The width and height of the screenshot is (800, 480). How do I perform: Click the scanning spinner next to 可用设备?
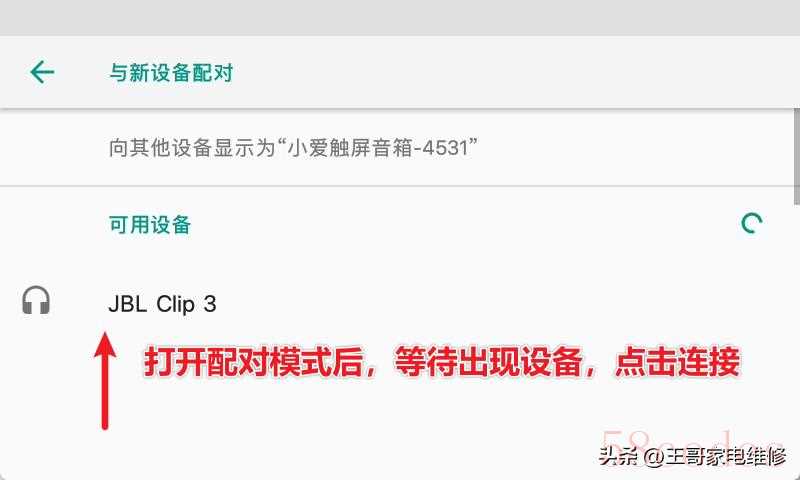pyautogui.click(x=752, y=223)
